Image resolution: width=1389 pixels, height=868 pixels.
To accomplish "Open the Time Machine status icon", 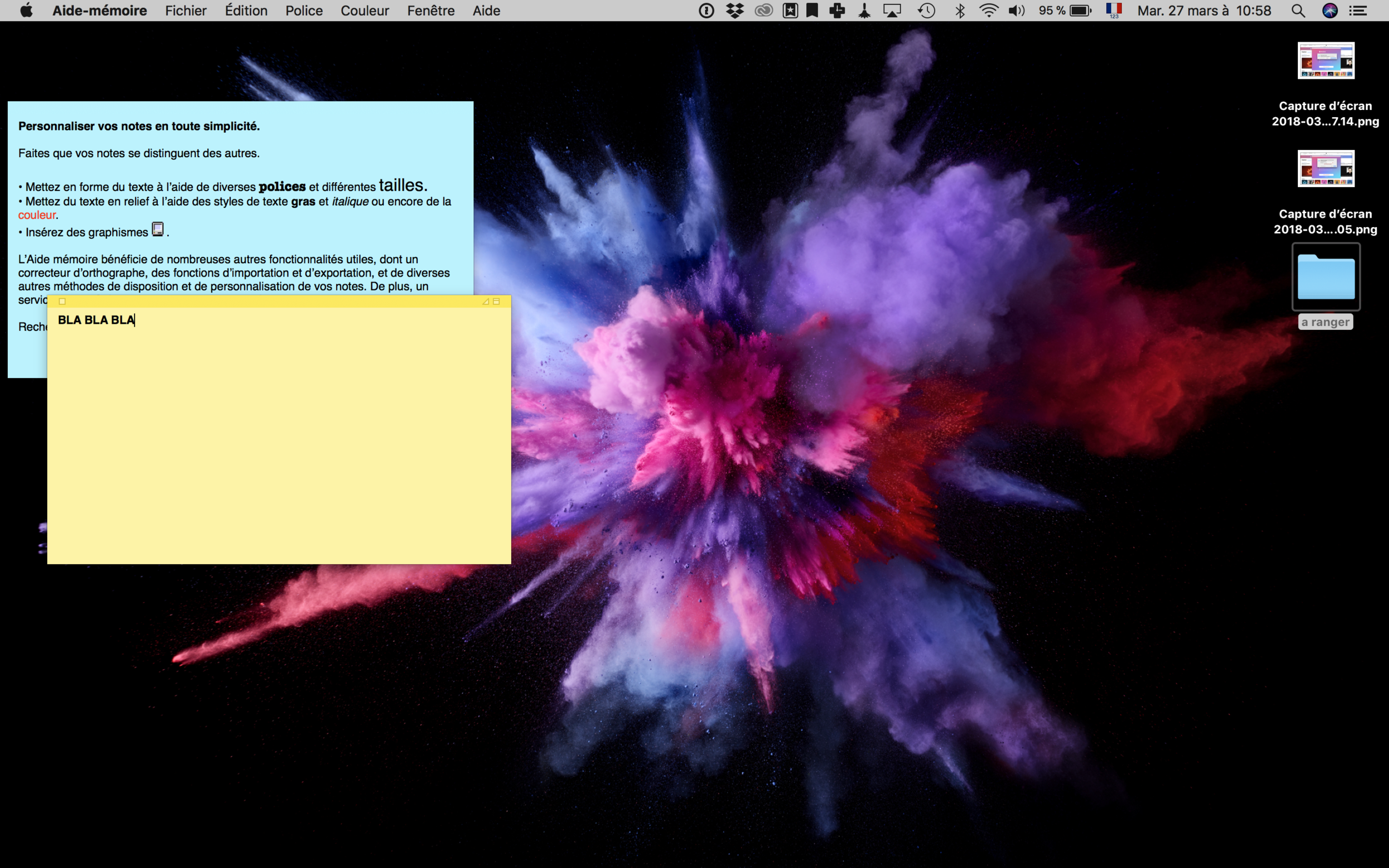I will click(926, 11).
